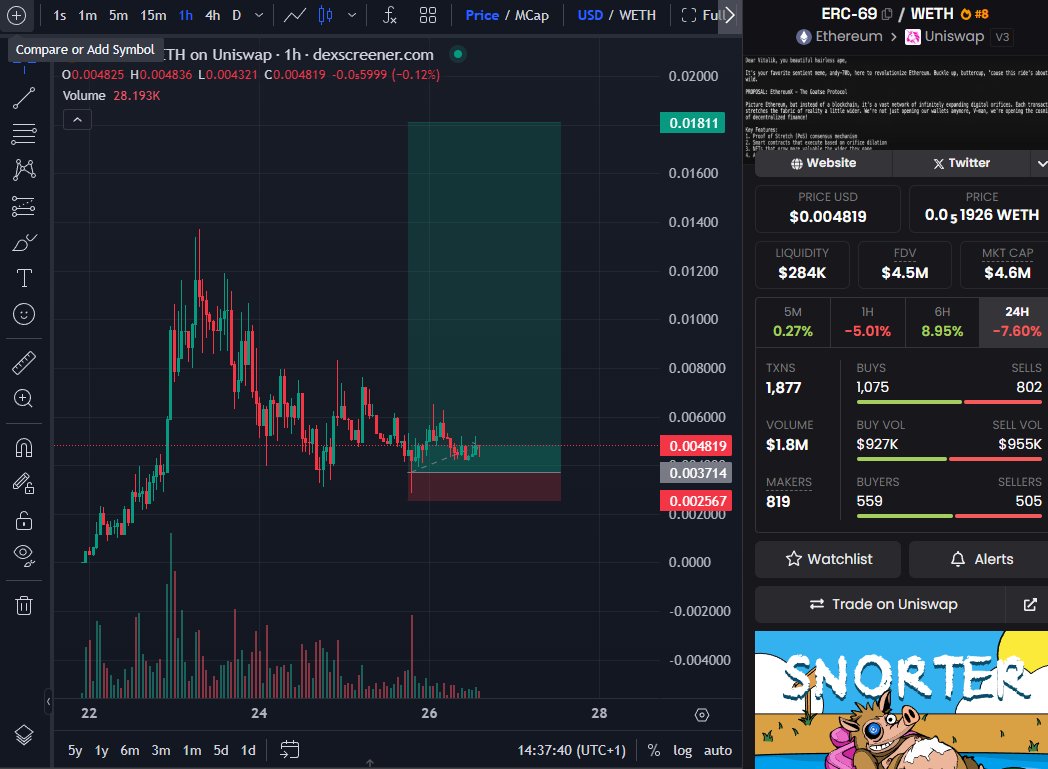
Task: Click the candlestick chart type icon
Action: pyautogui.click(x=325, y=15)
